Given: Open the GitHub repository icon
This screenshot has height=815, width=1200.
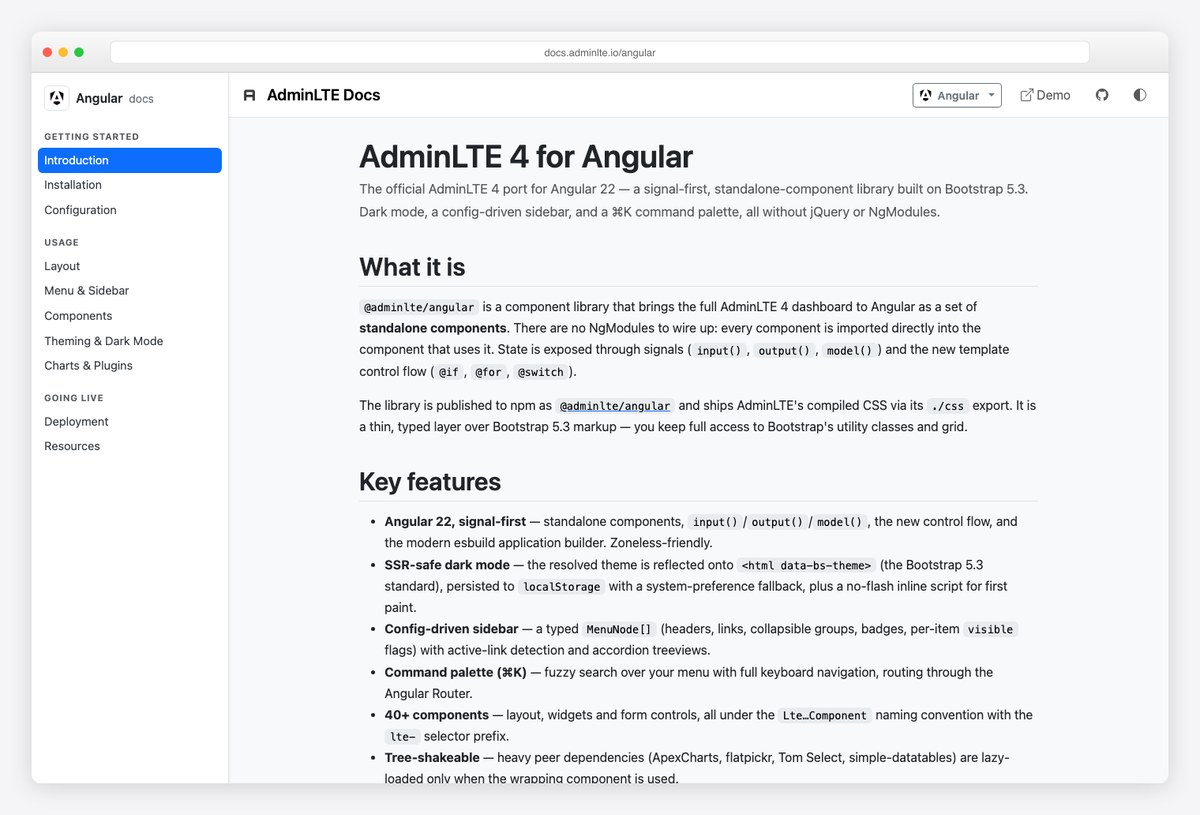Looking at the screenshot, I should [1102, 95].
